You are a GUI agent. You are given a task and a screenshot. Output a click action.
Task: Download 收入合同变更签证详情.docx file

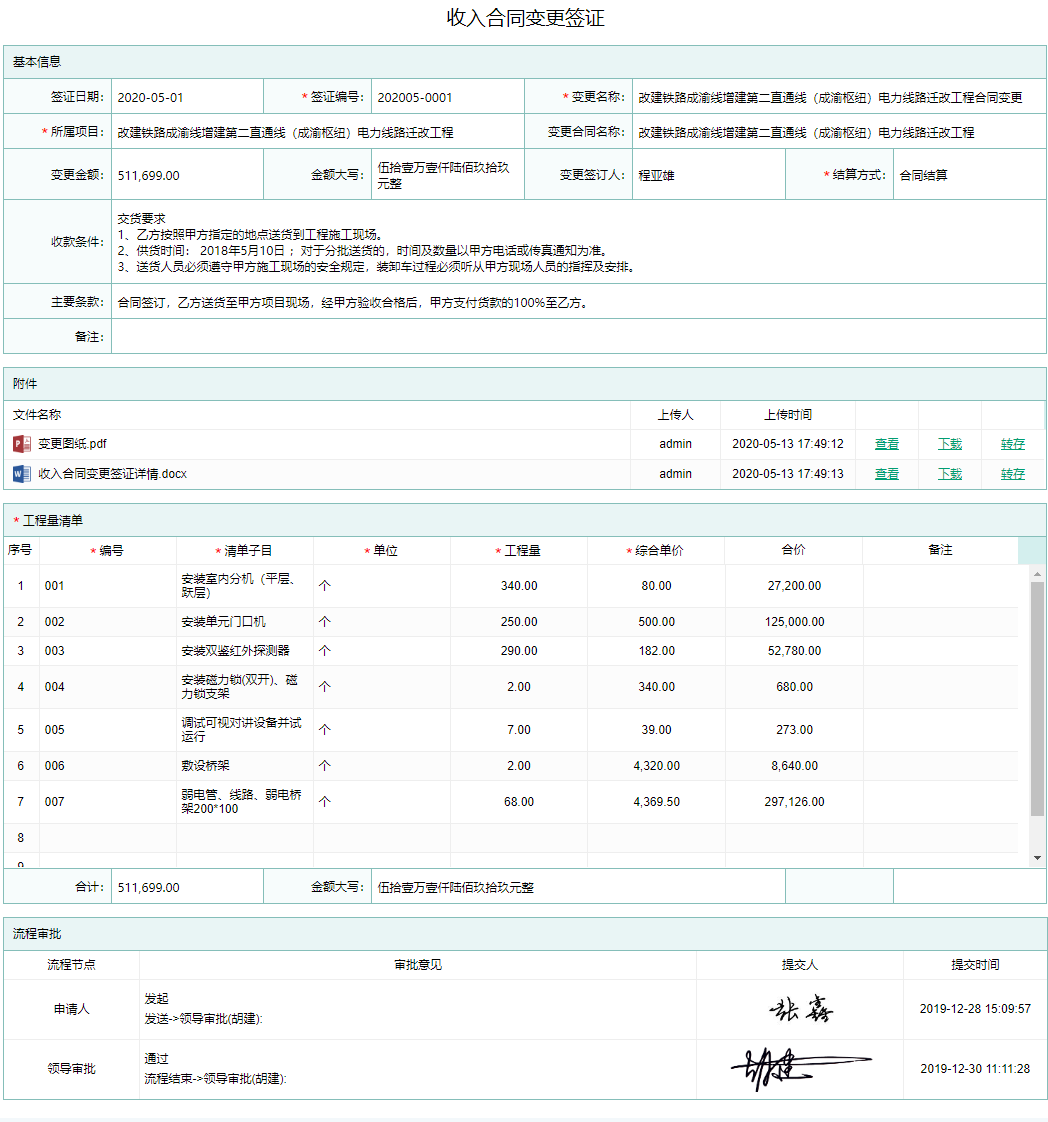(949, 474)
